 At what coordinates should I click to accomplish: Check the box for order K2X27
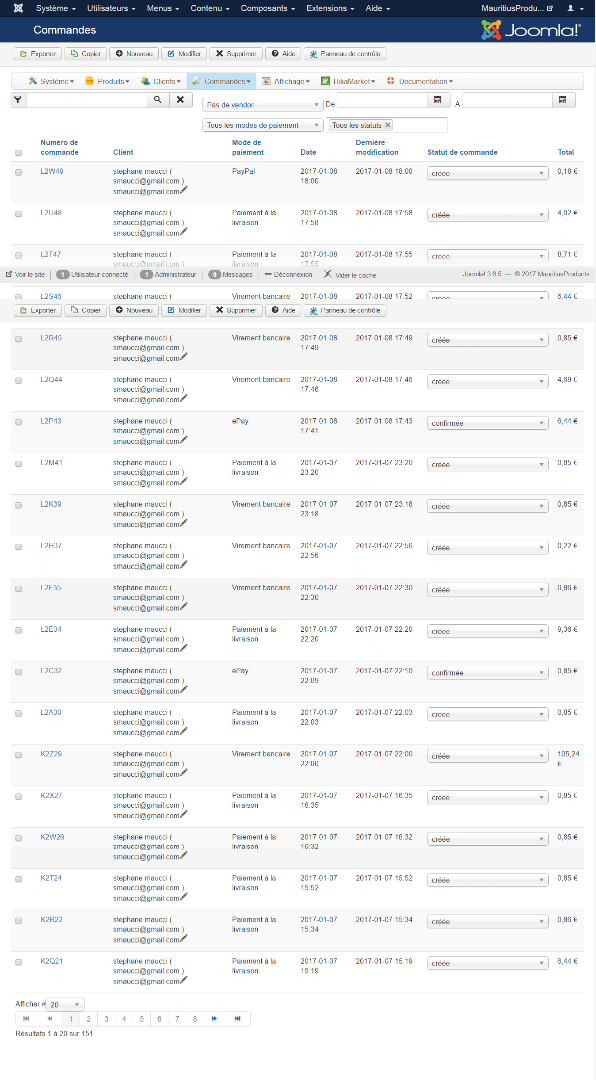point(19,796)
